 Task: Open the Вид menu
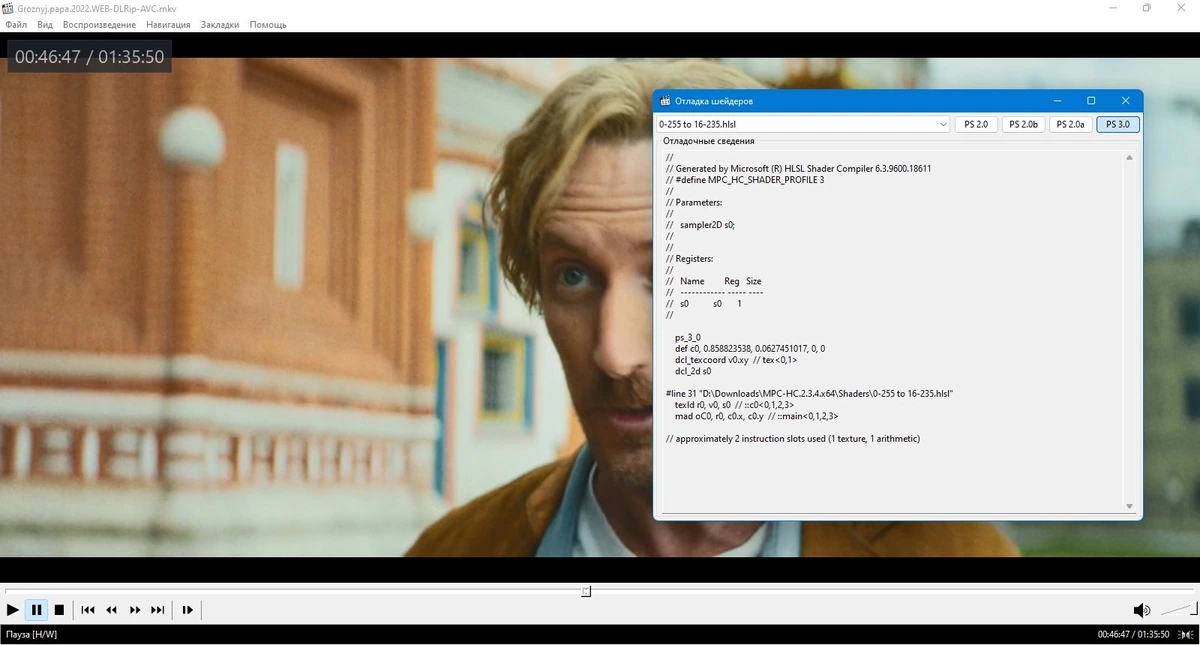tap(45, 24)
